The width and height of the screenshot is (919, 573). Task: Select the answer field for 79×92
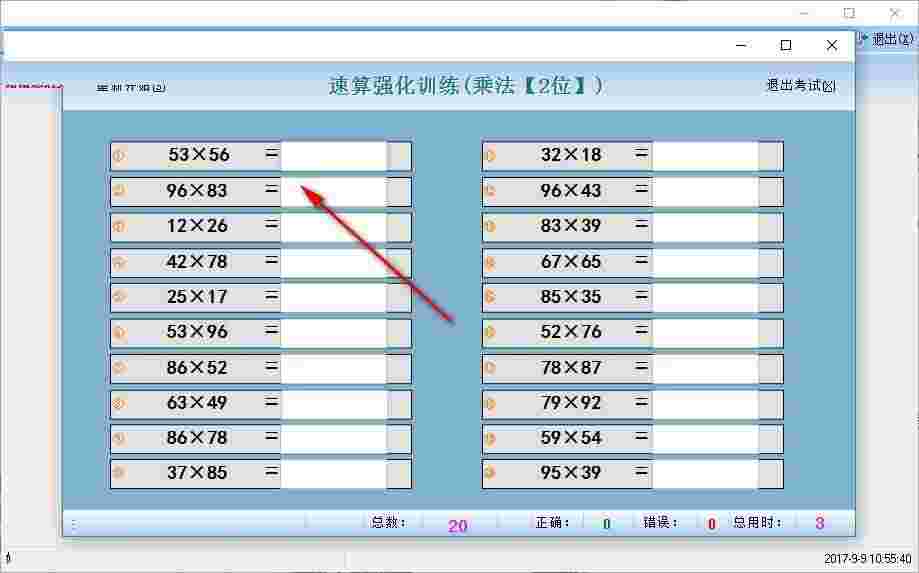705,404
